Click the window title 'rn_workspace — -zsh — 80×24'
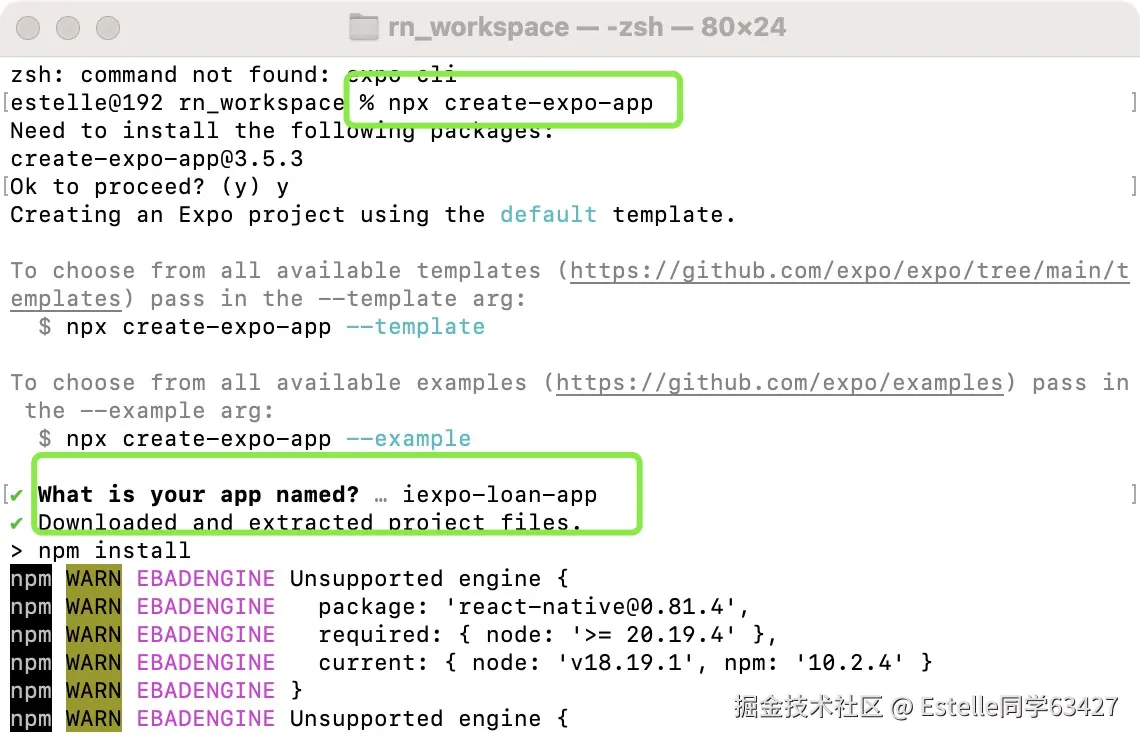The width and height of the screenshot is (1140, 742). [x=586, y=27]
